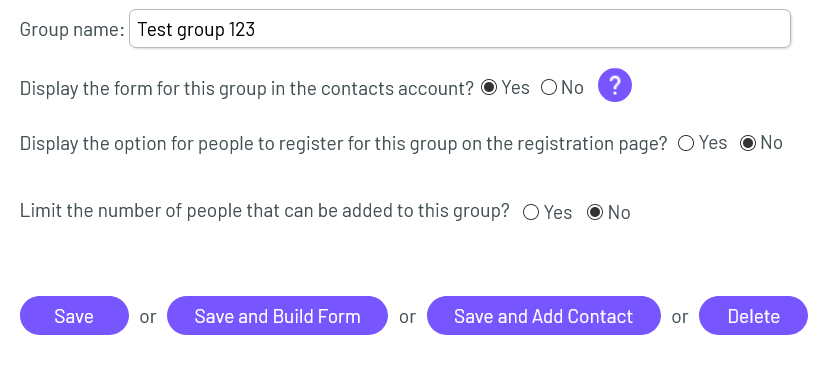
Task: Open the purple question mark help icon
Action: (615, 85)
